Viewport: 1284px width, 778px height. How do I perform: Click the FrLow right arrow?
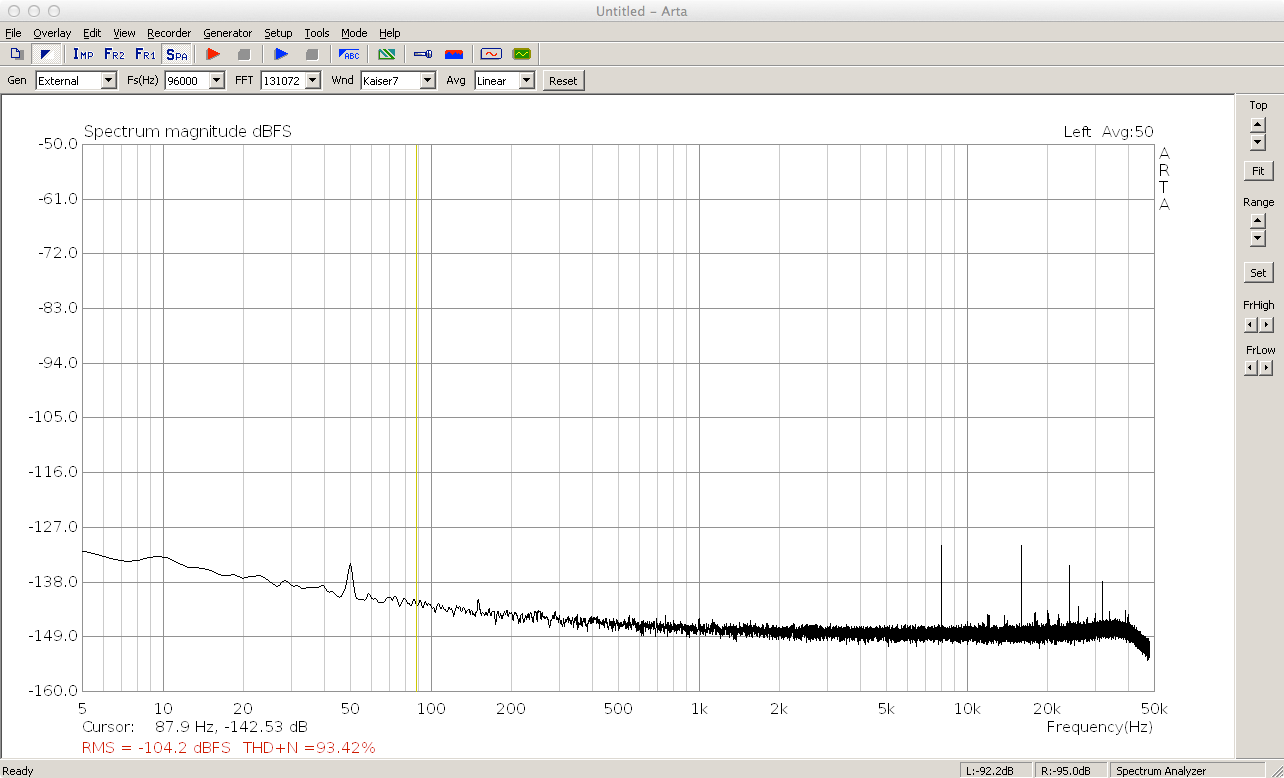pyautogui.click(x=1267, y=367)
